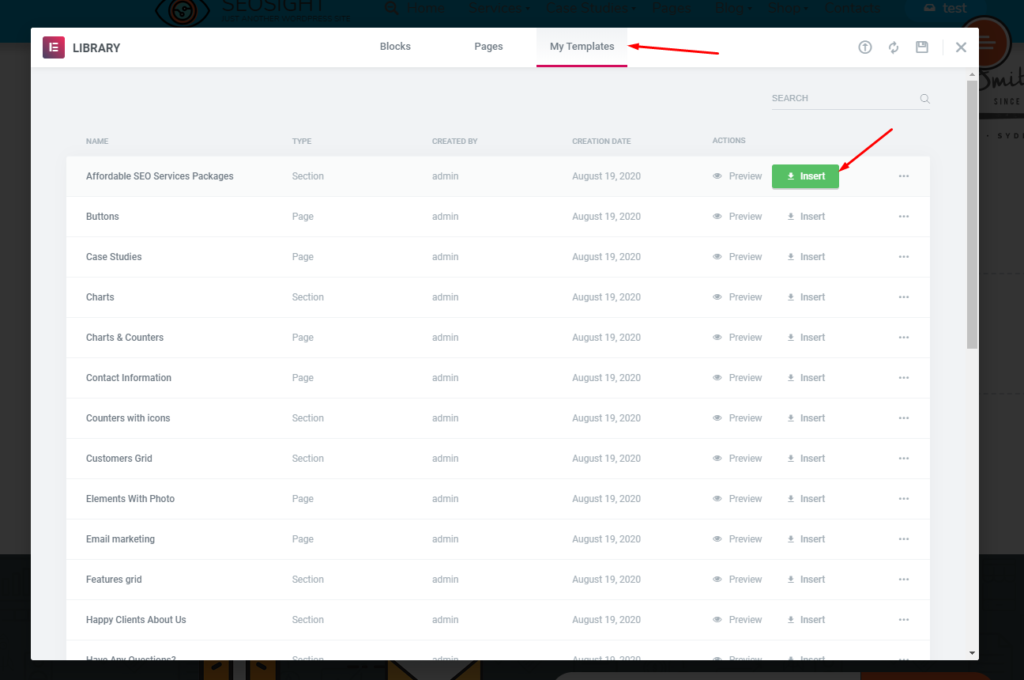Open more options for Elements With Photo row
The image size is (1024, 680).
pyautogui.click(x=904, y=499)
